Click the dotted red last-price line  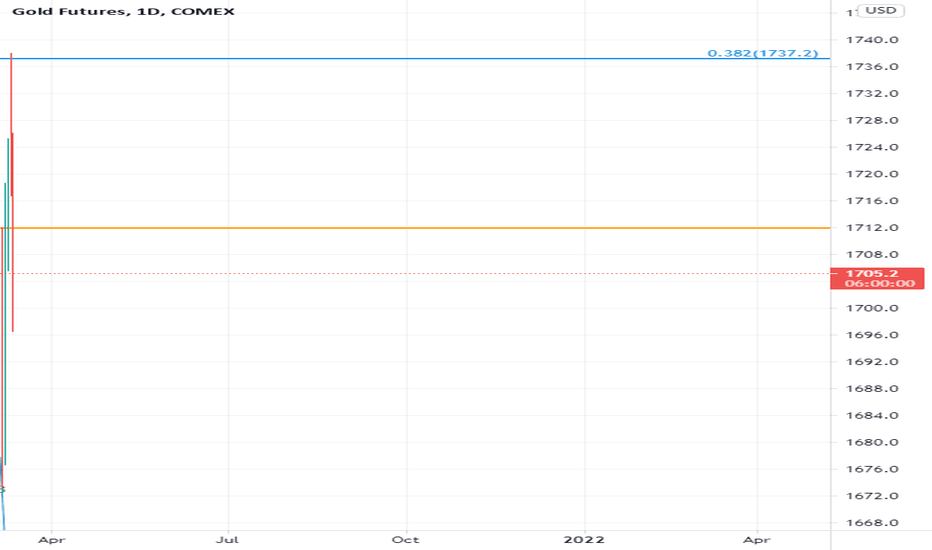click(x=415, y=274)
